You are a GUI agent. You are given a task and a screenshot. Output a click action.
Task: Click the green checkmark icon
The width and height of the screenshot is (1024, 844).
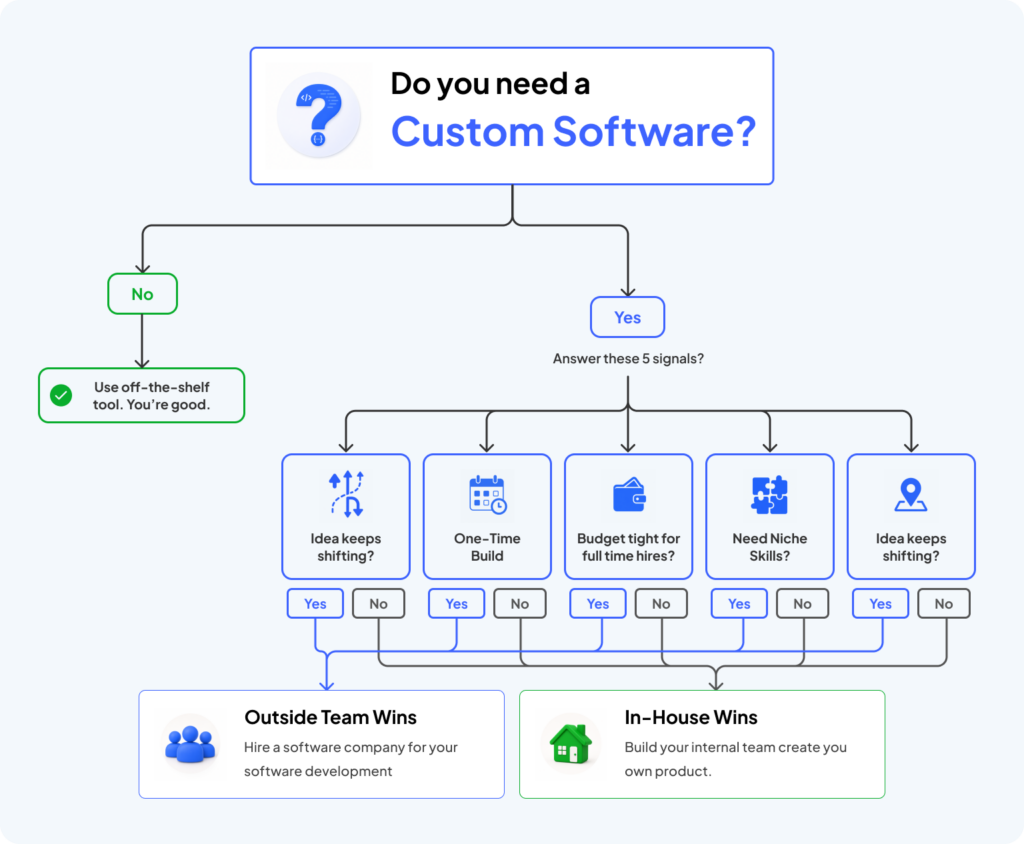pos(61,395)
